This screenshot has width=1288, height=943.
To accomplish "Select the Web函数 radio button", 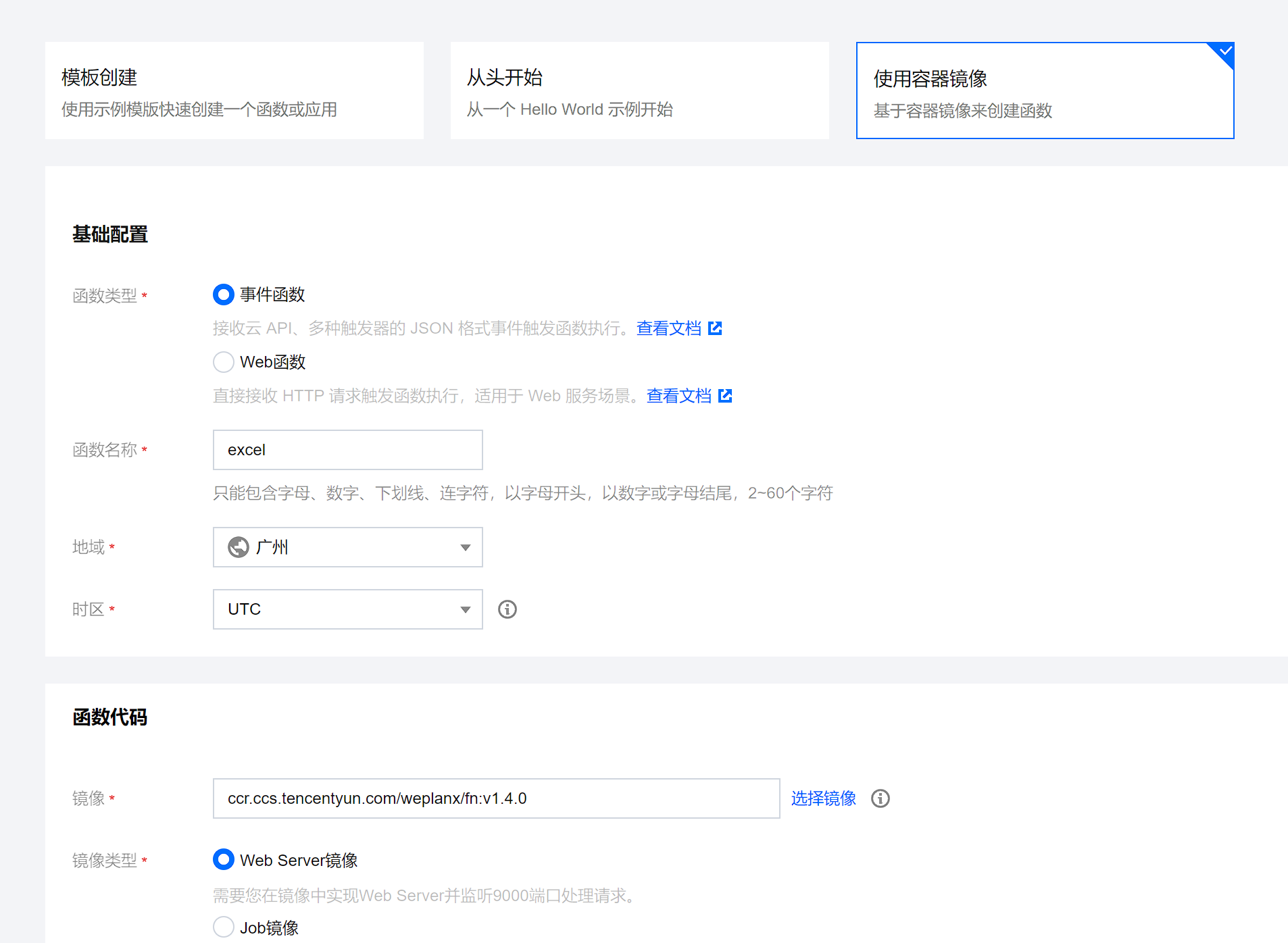I will (224, 362).
